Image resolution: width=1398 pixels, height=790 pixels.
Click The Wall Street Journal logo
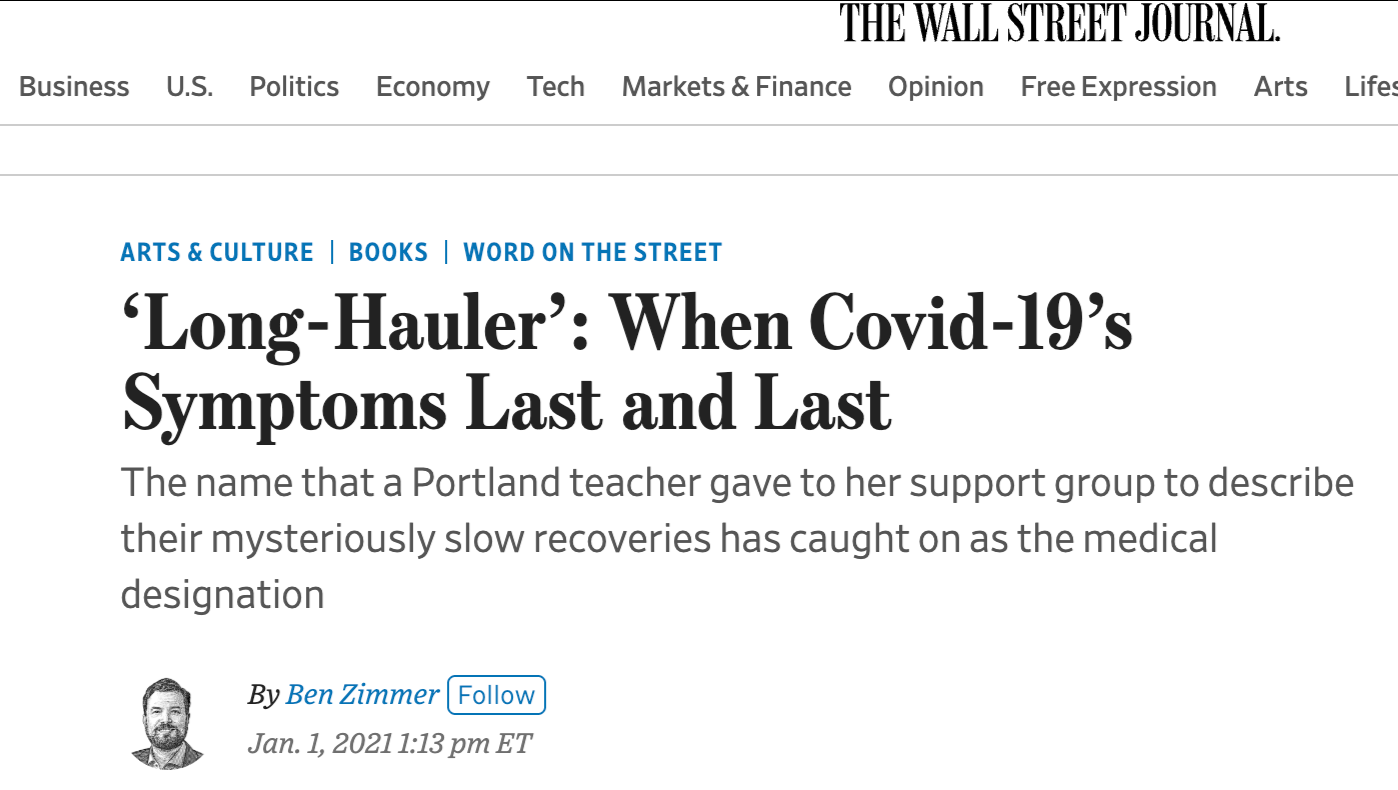tap(1059, 23)
